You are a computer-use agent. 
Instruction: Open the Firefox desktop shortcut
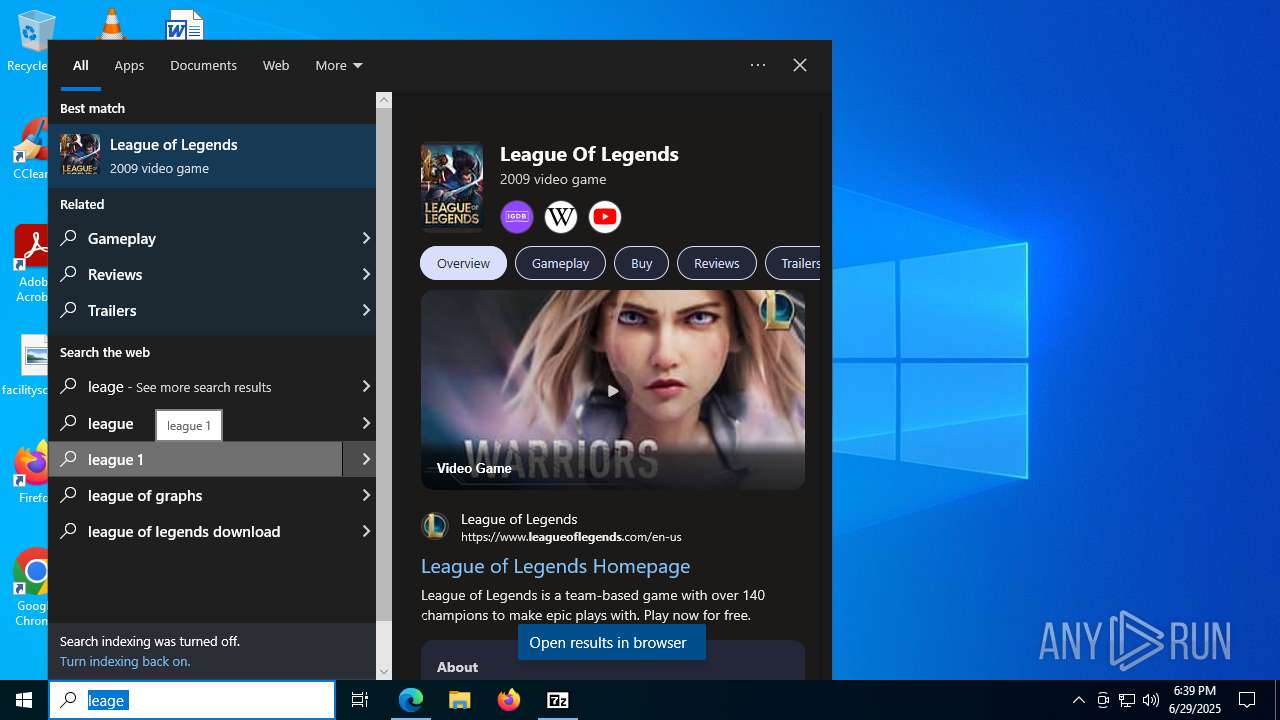coord(33,473)
